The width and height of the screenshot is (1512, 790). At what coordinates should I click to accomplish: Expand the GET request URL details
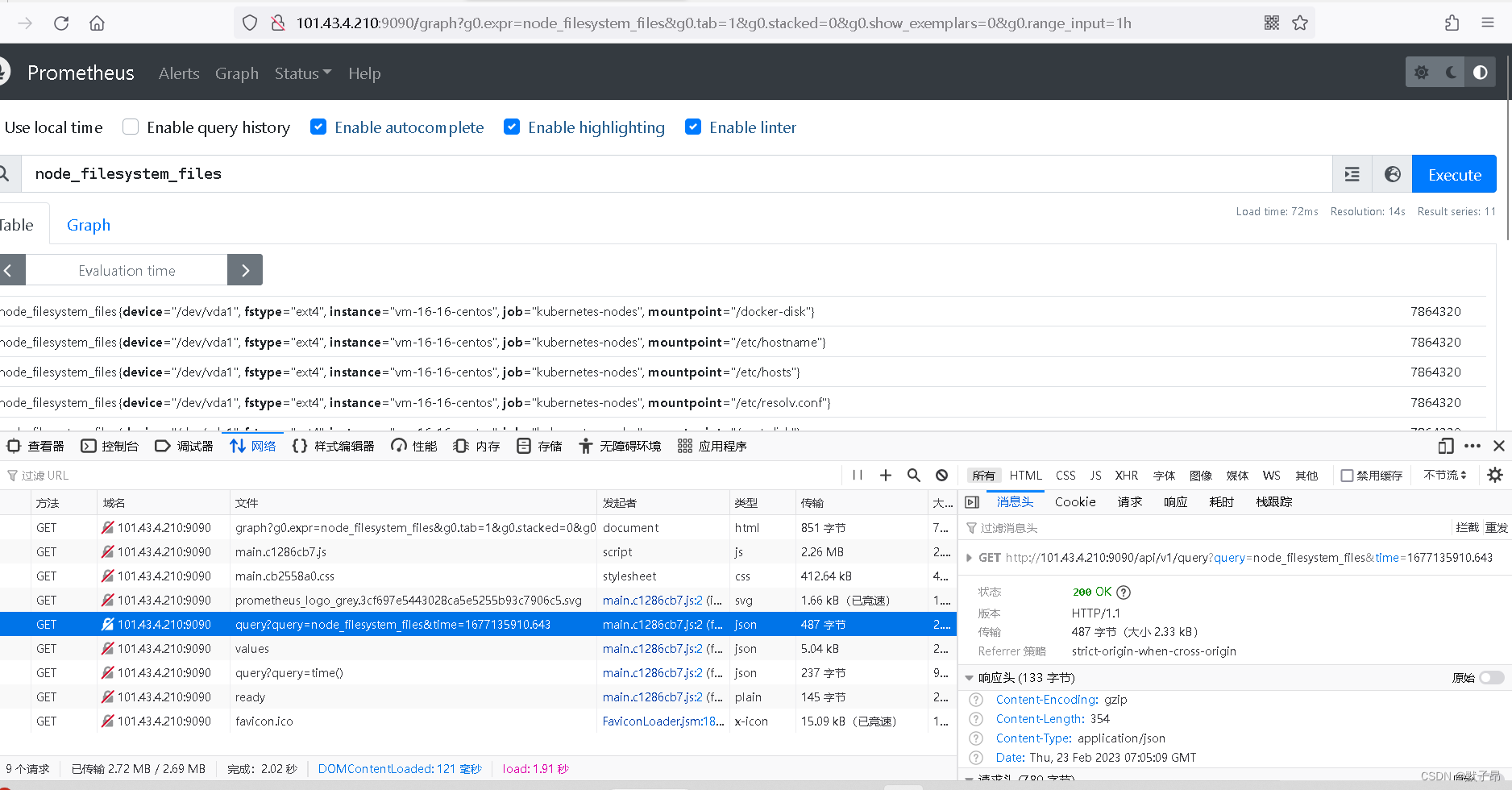[969, 558]
